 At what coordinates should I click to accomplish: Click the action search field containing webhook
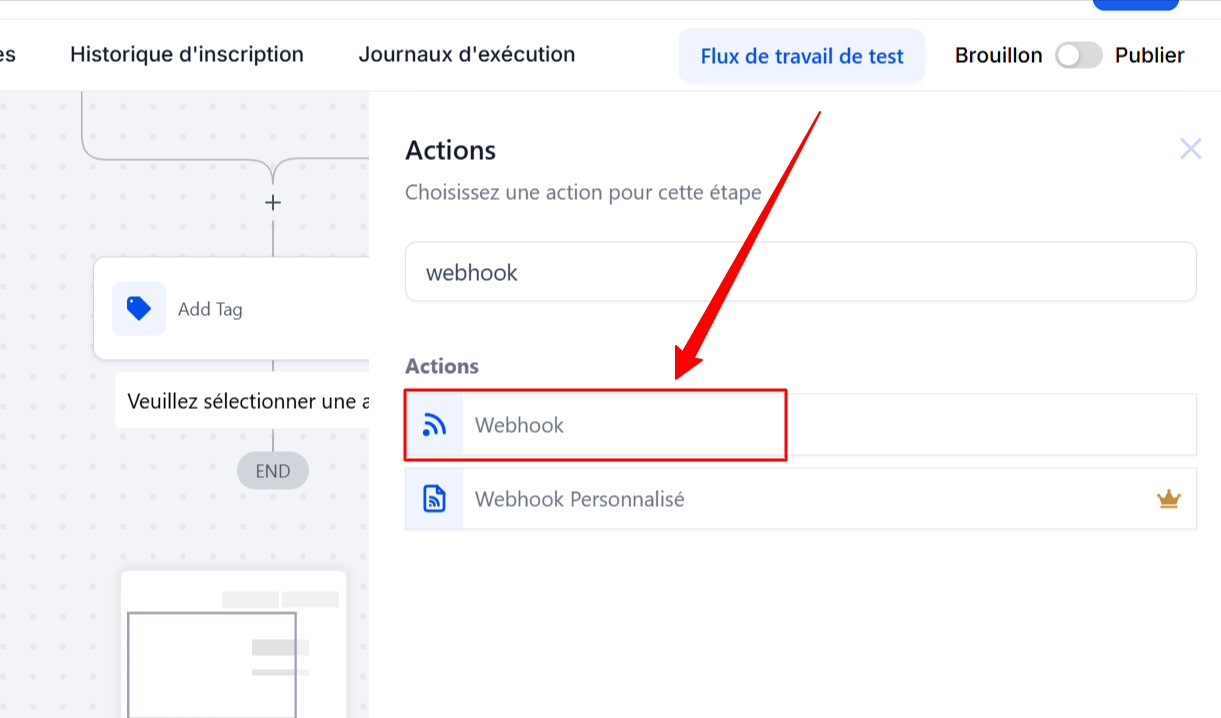click(x=801, y=272)
